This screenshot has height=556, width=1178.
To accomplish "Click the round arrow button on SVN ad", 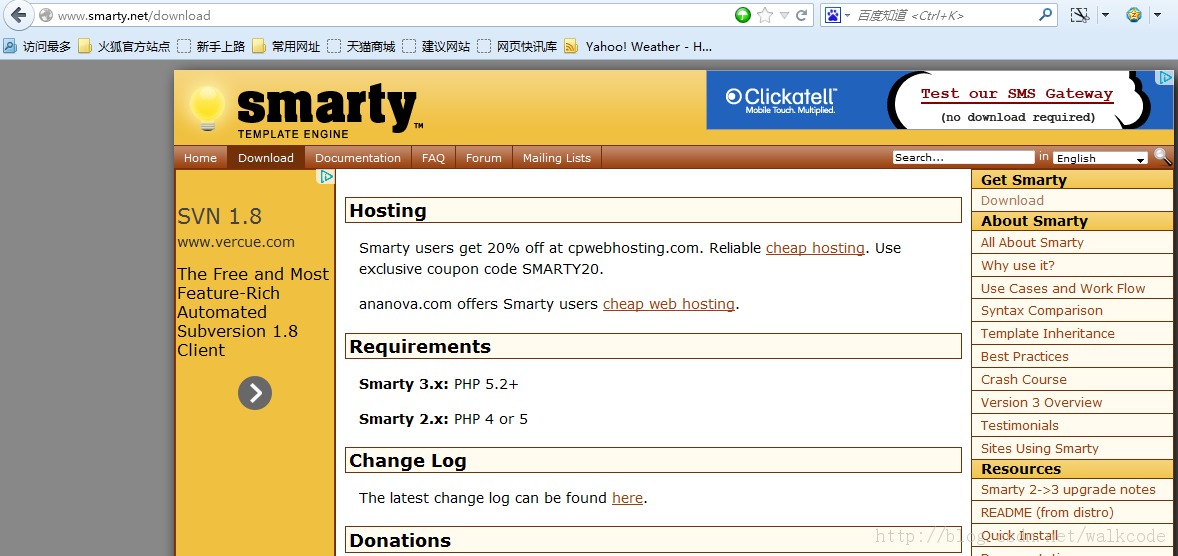I will pos(255,393).
